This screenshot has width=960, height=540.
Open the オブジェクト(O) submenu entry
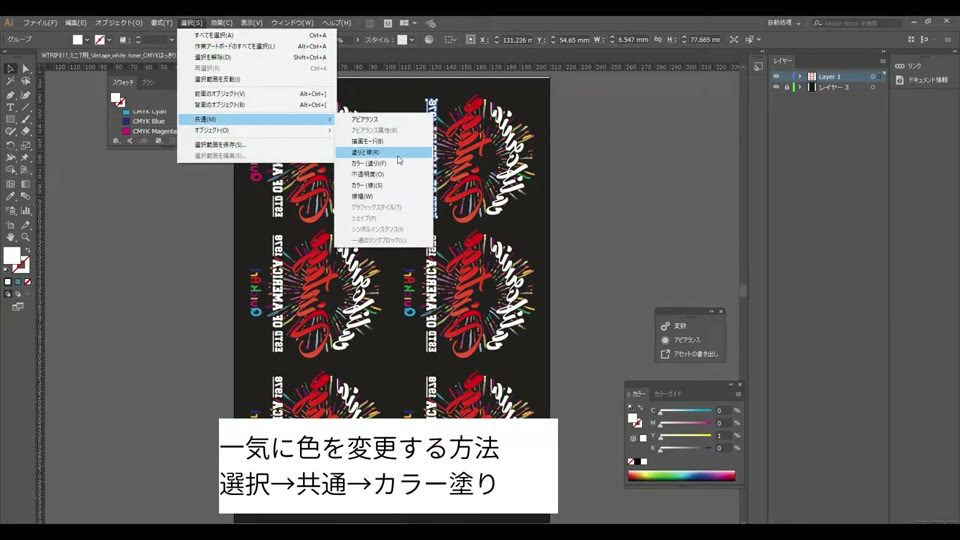257,130
